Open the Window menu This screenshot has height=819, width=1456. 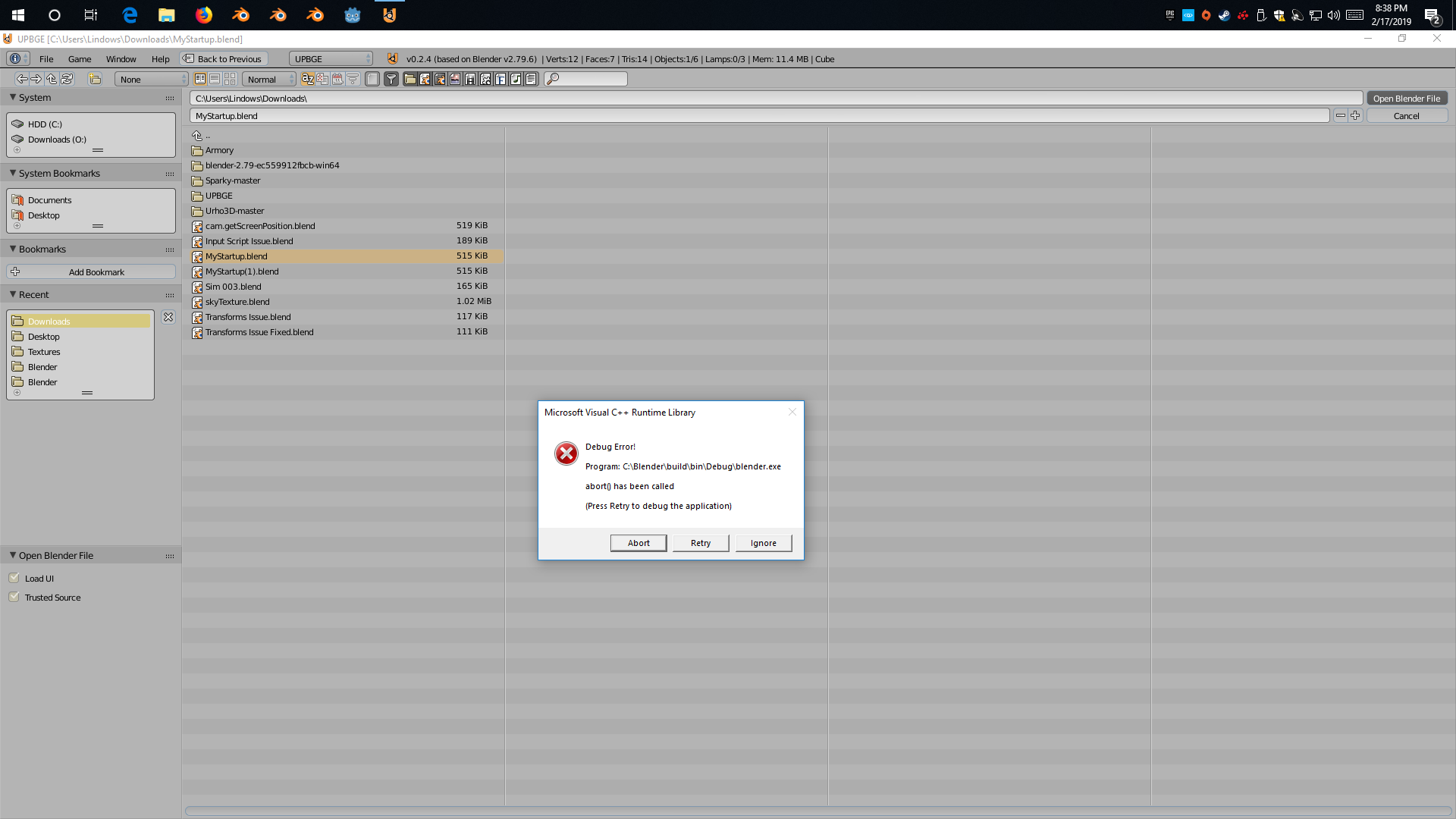(121, 59)
